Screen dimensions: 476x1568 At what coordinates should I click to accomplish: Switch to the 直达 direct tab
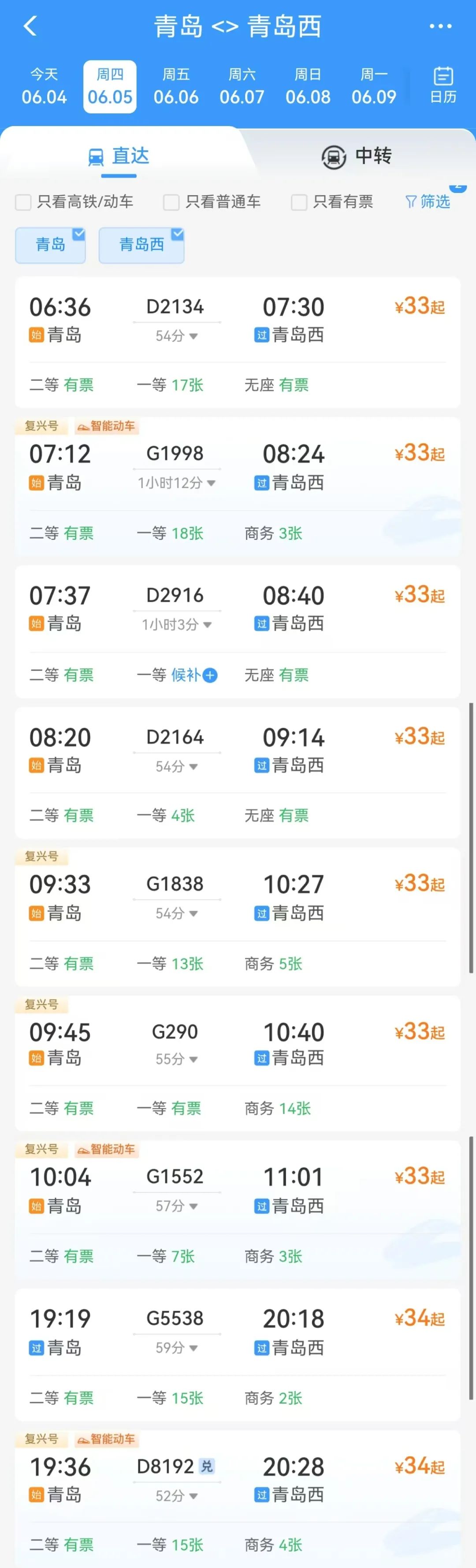click(x=119, y=157)
